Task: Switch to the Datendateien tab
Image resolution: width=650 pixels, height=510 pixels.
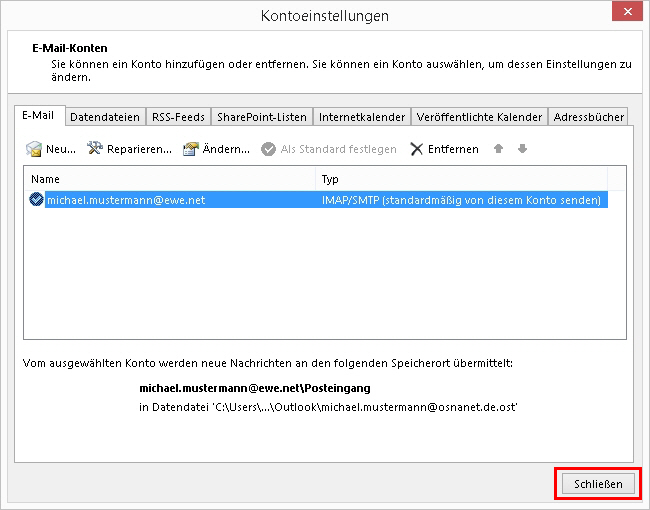Action: coord(106,117)
